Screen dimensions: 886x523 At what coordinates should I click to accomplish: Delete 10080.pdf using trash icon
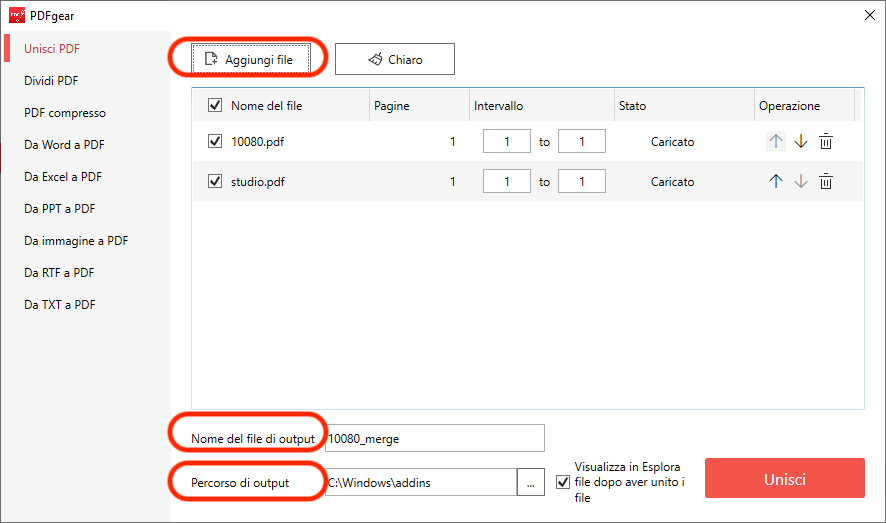pyautogui.click(x=825, y=142)
